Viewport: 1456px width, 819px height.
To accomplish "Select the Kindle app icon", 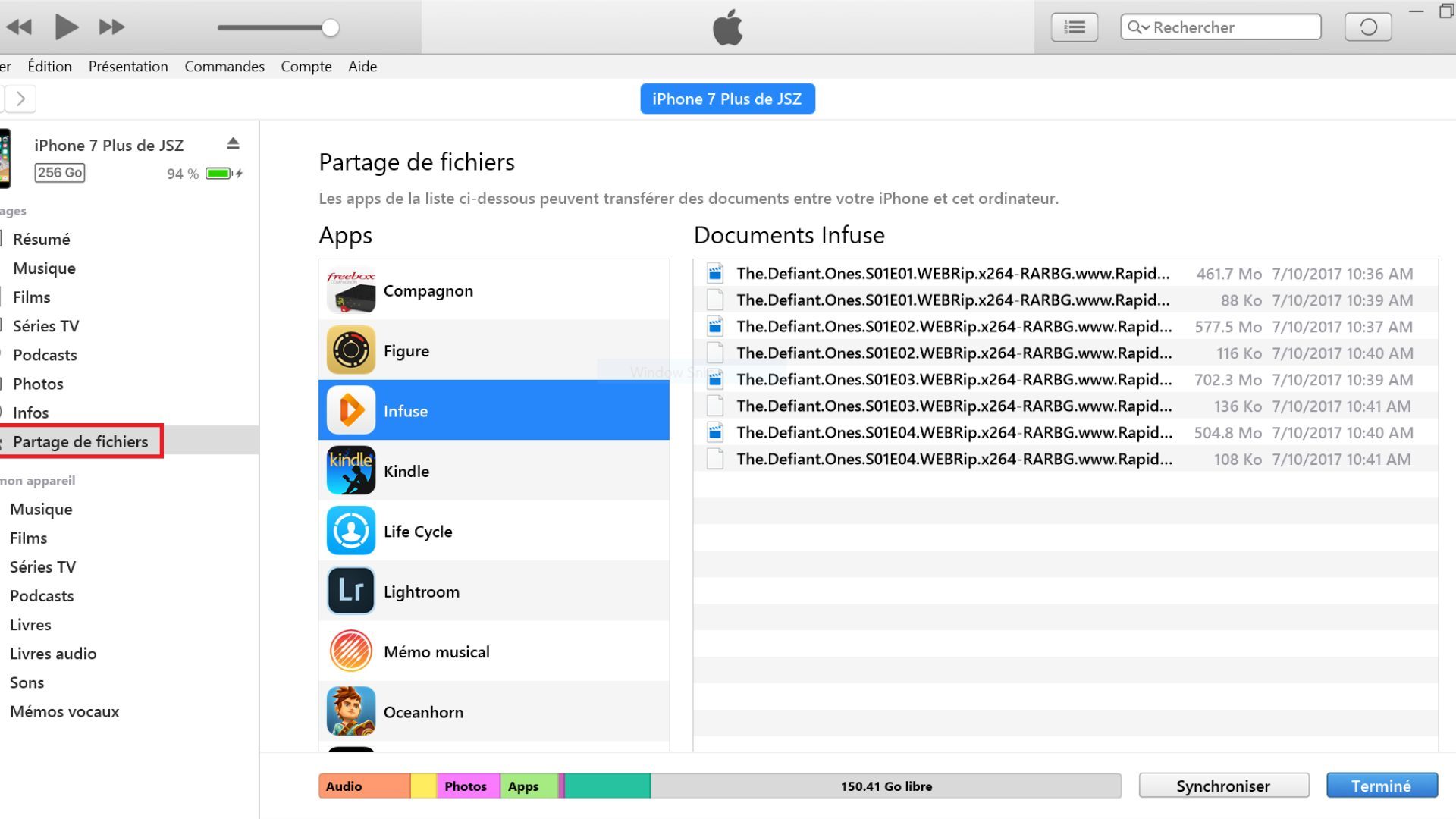I will pos(351,471).
